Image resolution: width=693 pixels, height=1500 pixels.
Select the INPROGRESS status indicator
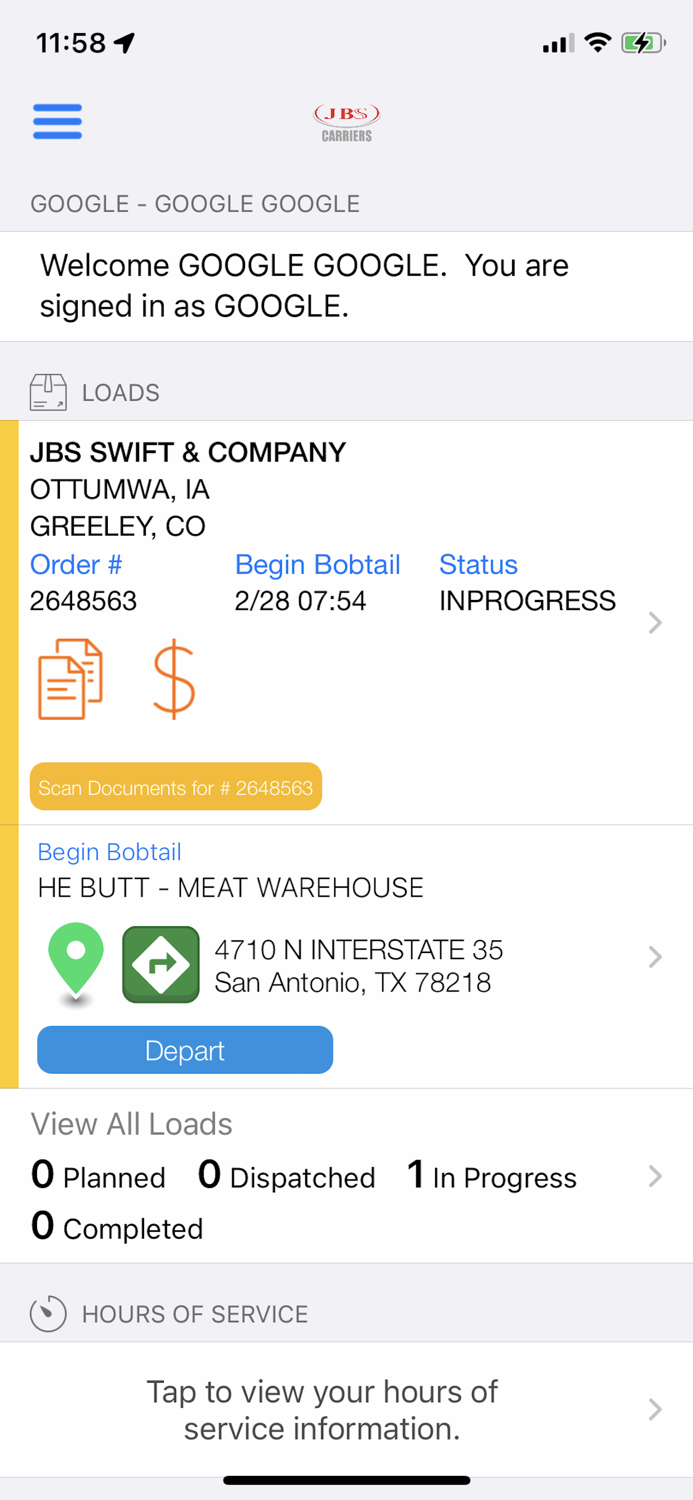point(527,600)
